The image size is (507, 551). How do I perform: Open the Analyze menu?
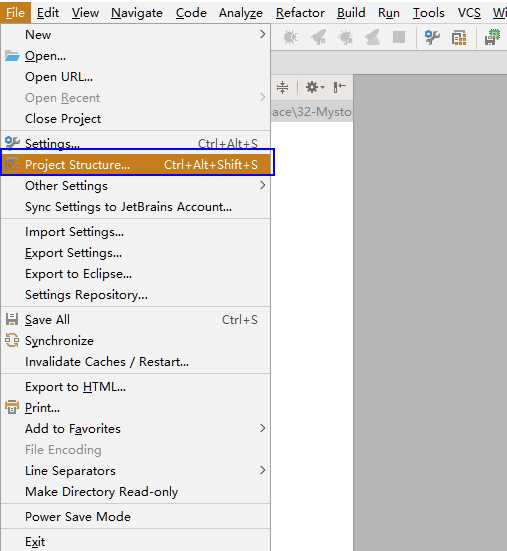click(x=241, y=13)
